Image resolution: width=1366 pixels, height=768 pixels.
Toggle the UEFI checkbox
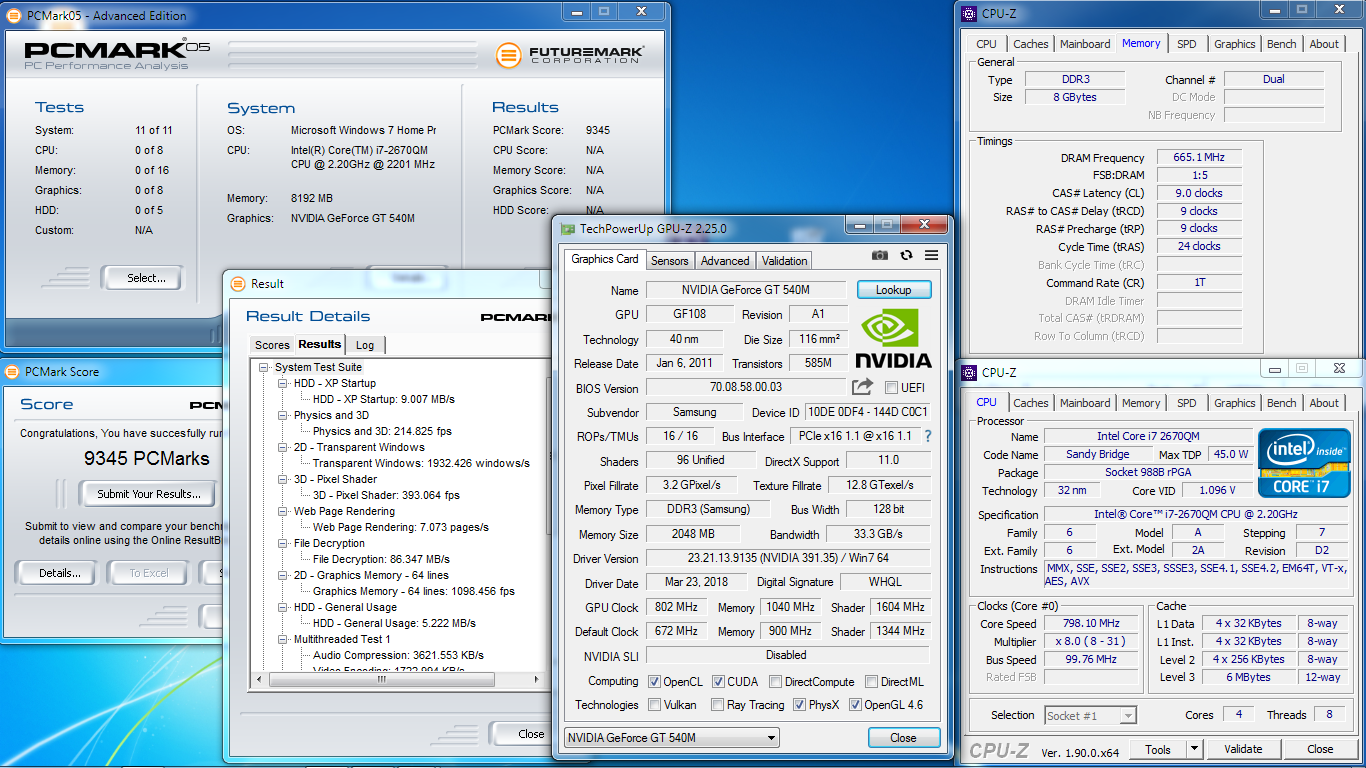tap(891, 388)
